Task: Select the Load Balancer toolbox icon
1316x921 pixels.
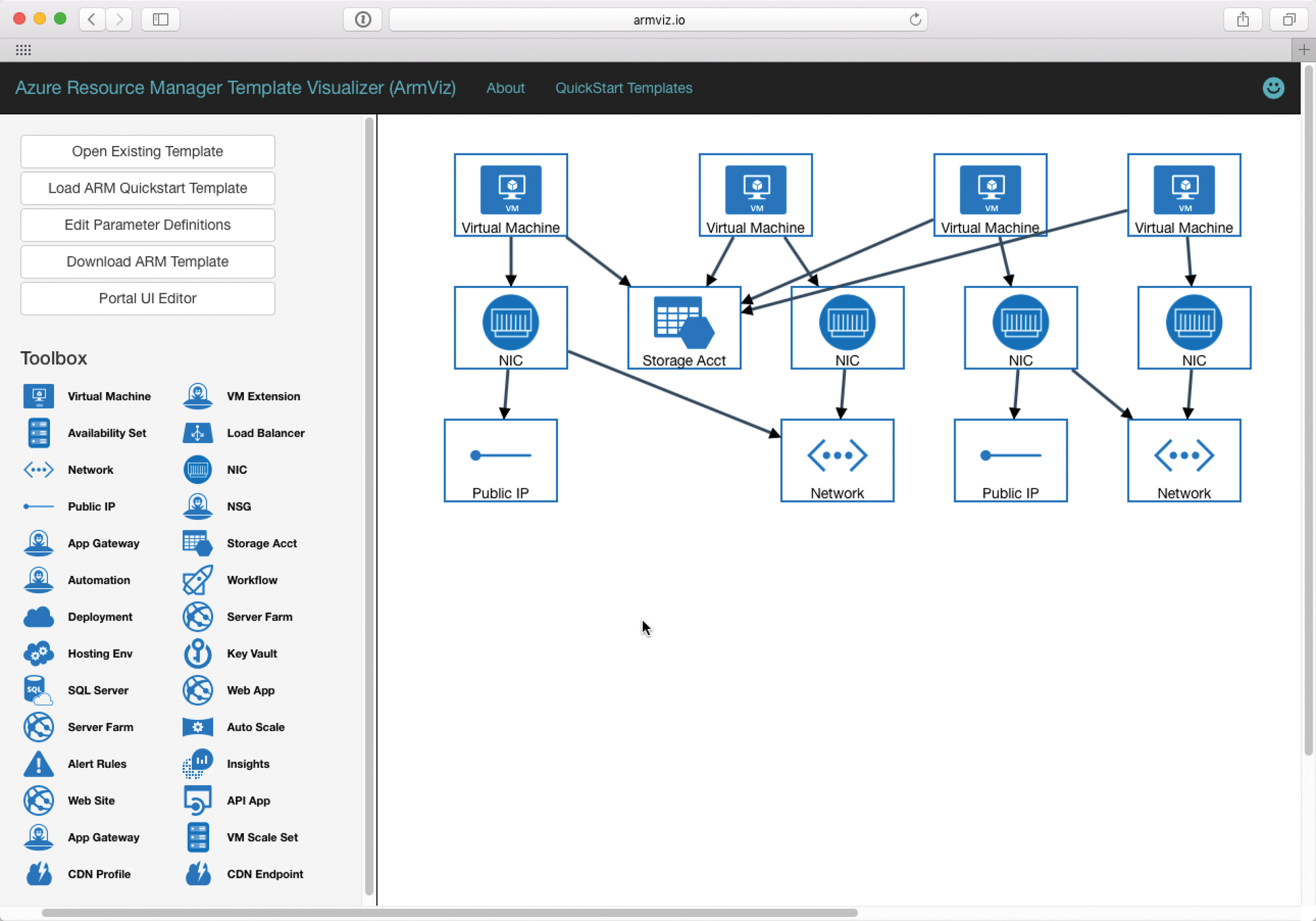Action: (x=197, y=433)
